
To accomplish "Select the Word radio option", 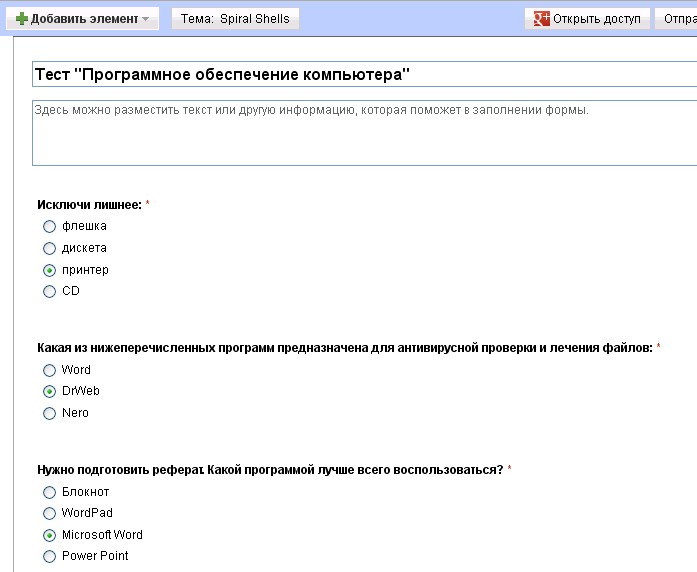I will pos(49,370).
